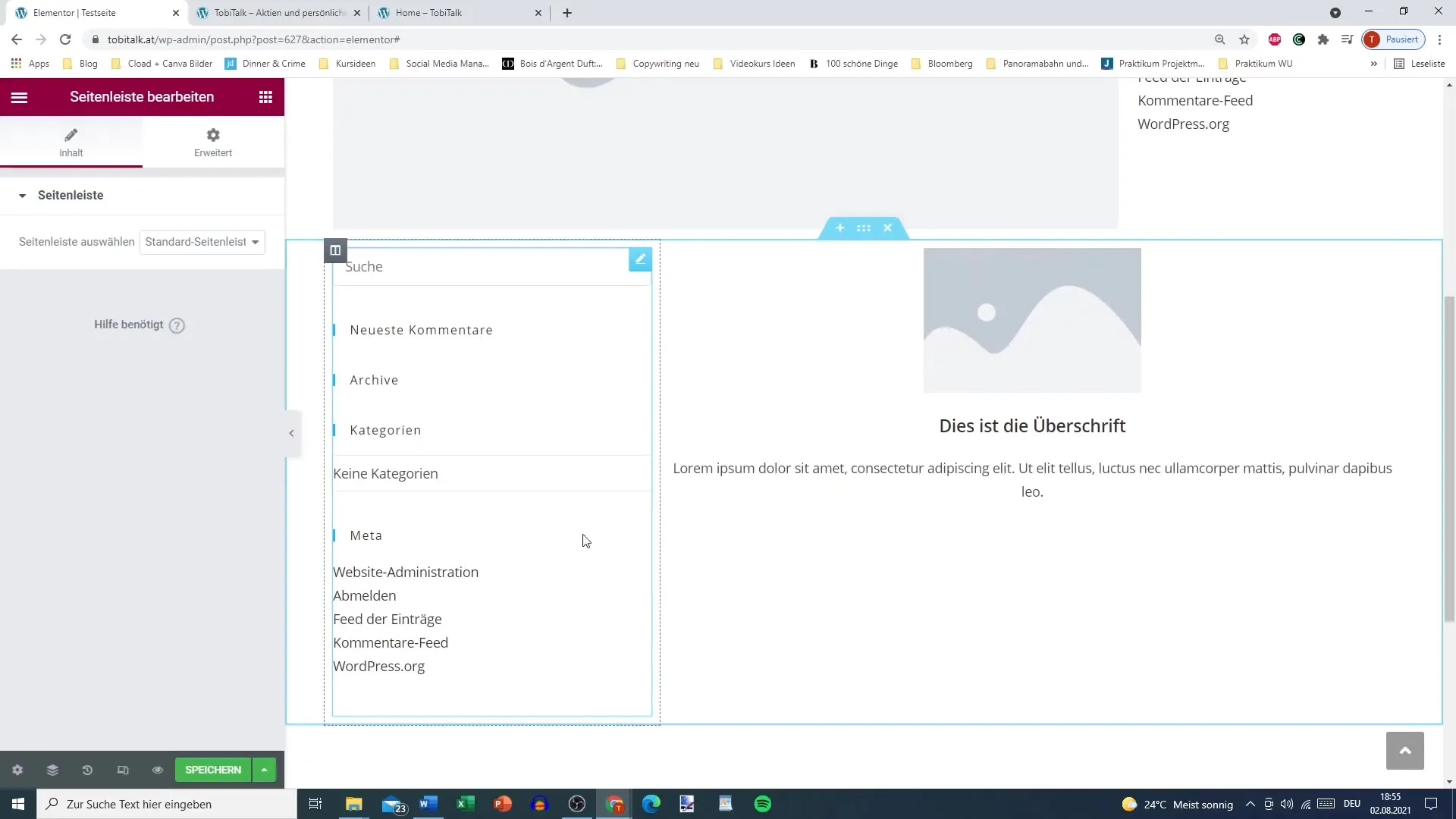Image resolution: width=1456 pixels, height=819 pixels.
Task: Click the Website-Administration link
Action: pyautogui.click(x=406, y=573)
